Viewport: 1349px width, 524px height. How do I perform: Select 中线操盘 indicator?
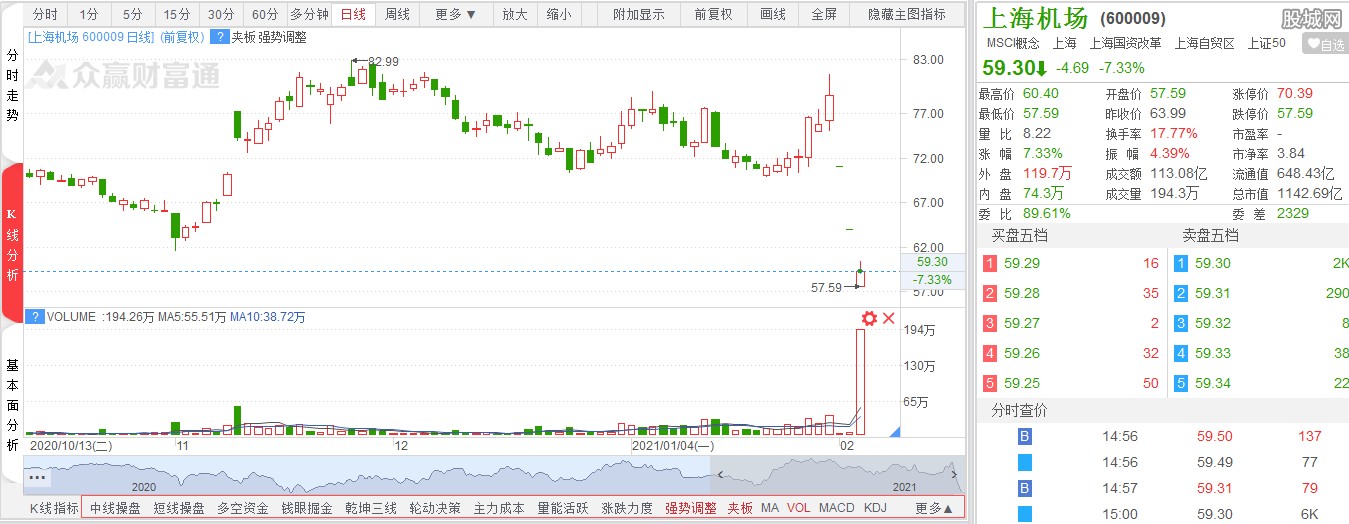click(x=115, y=508)
